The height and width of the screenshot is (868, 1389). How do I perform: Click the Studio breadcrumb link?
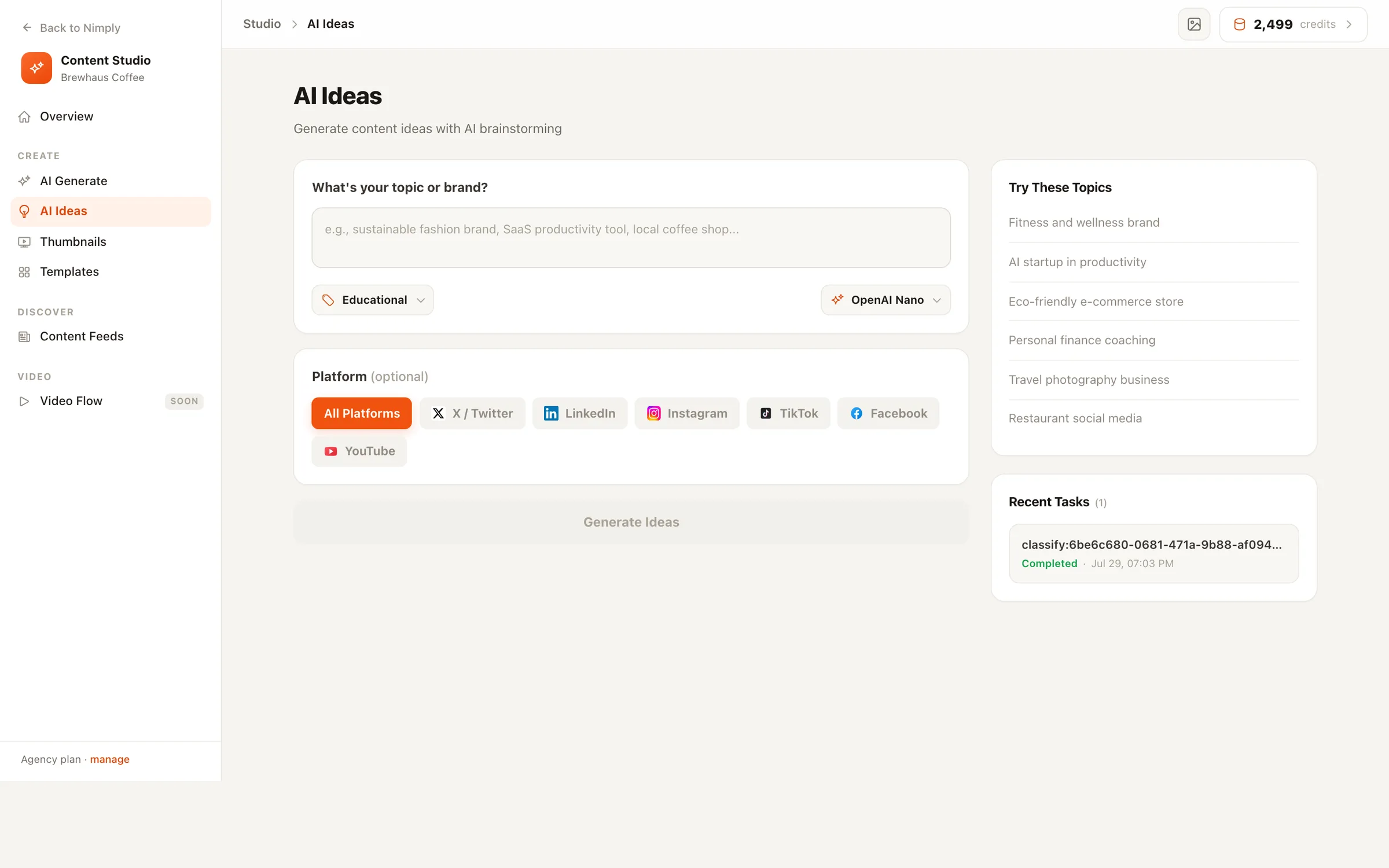[x=262, y=24]
